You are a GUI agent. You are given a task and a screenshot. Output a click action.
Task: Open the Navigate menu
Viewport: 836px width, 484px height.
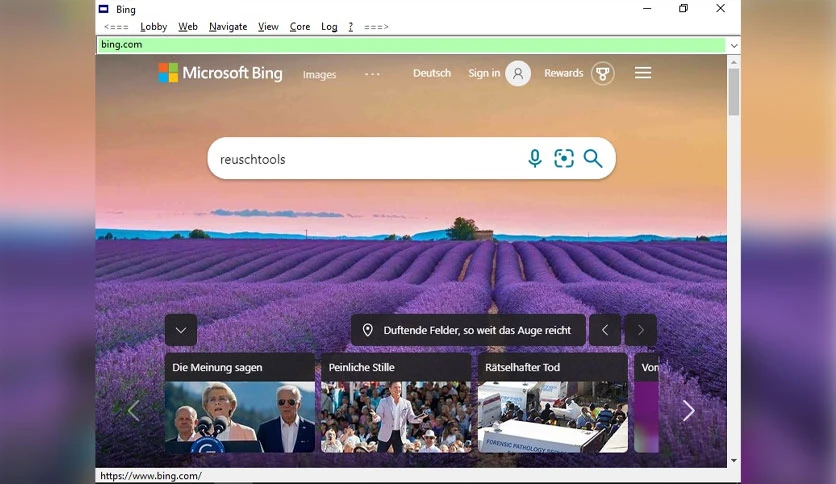(228, 27)
